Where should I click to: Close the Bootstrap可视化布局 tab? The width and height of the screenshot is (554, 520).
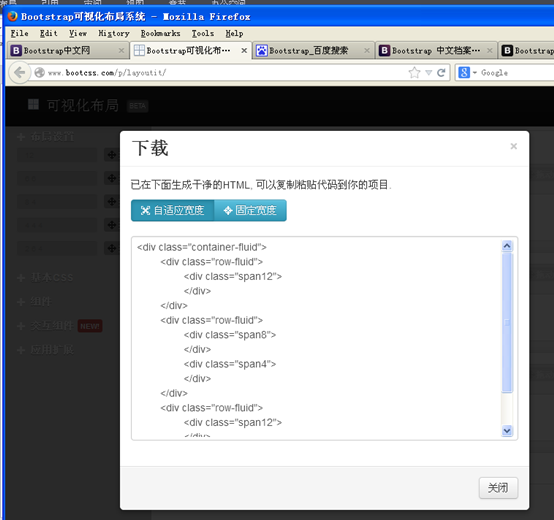click(244, 51)
